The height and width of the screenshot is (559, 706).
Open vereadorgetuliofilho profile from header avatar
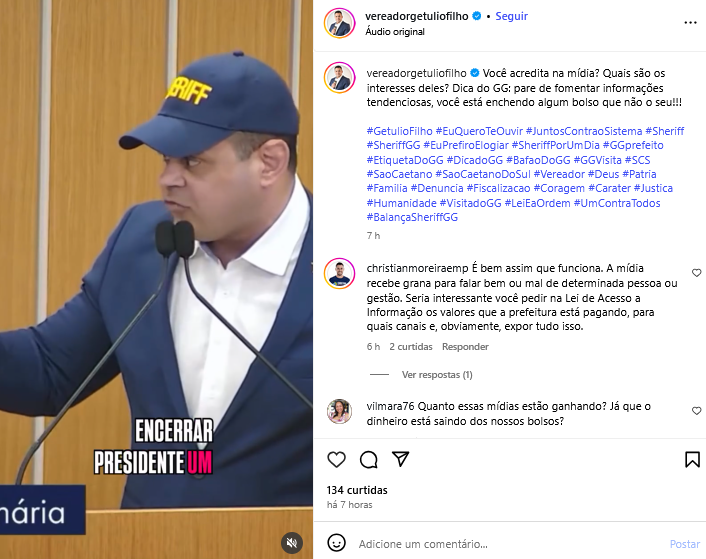(339, 23)
